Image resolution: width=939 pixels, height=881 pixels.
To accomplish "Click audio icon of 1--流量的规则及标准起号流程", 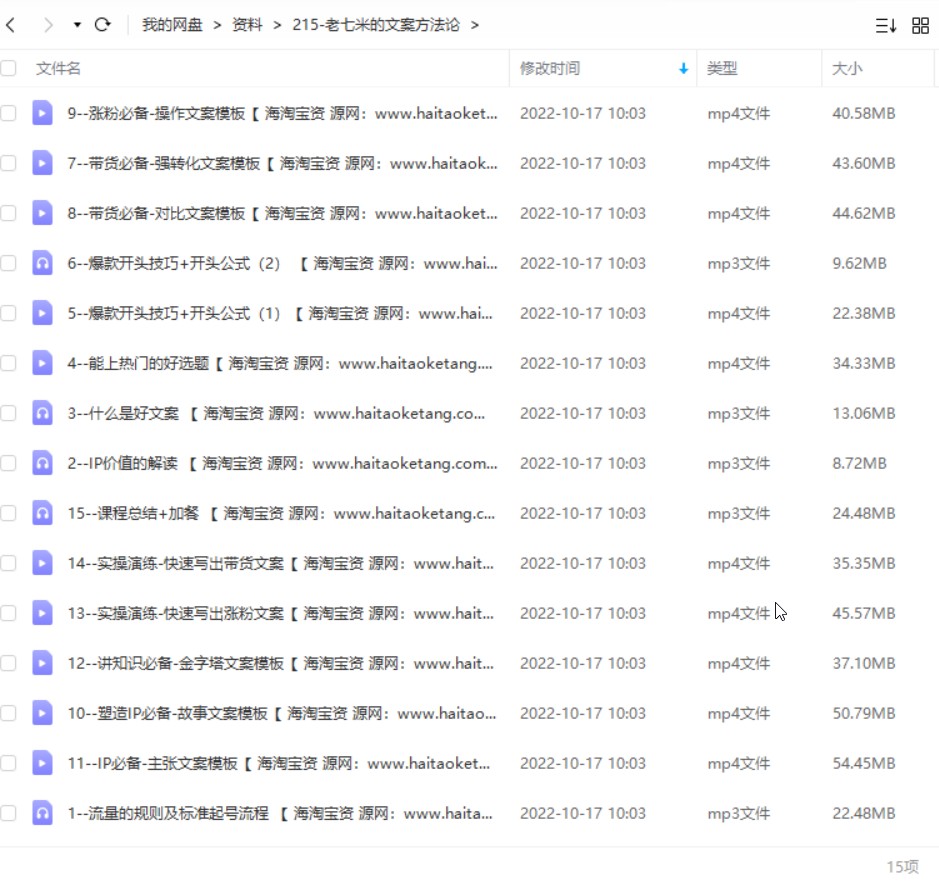I will pyautogui.click(x=43, y=813).
